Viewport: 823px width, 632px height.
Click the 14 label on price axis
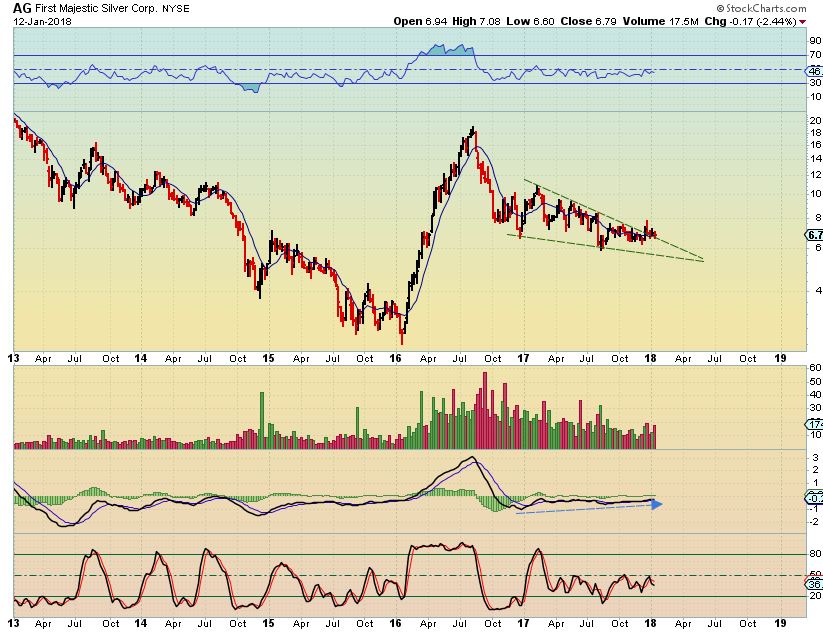coord(815,159)
